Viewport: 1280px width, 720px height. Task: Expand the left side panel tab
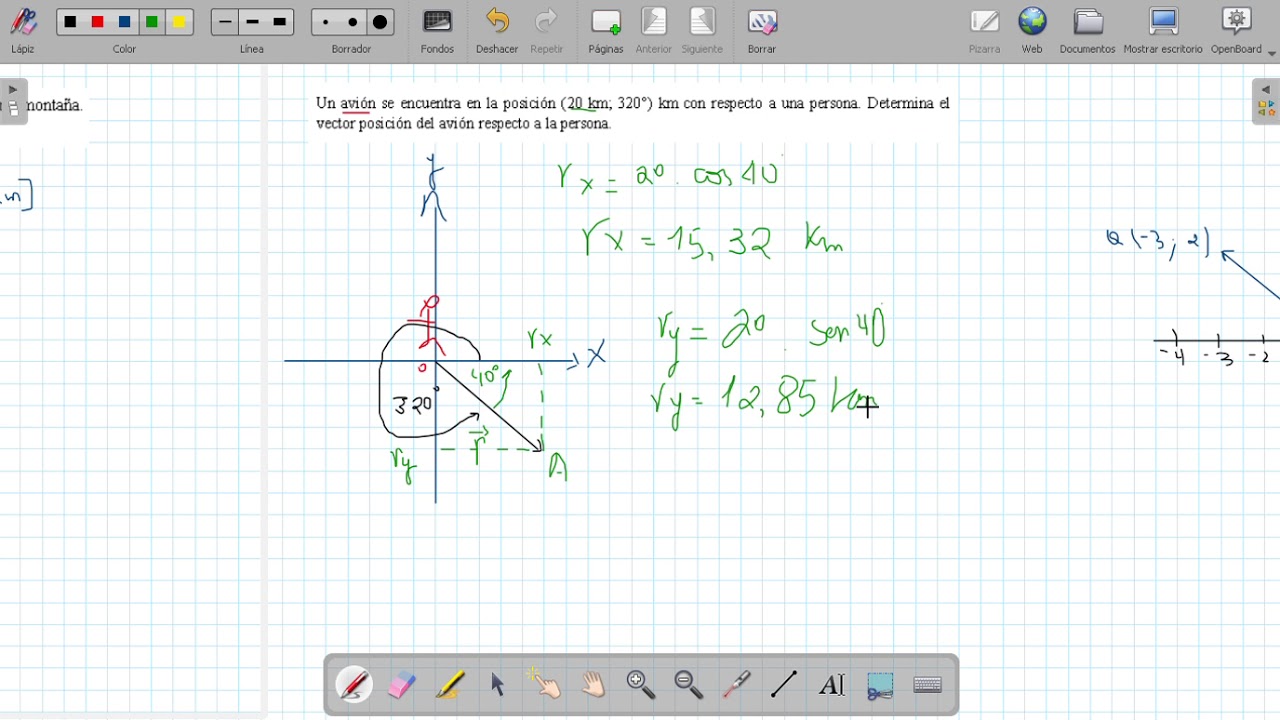point(13,101)
